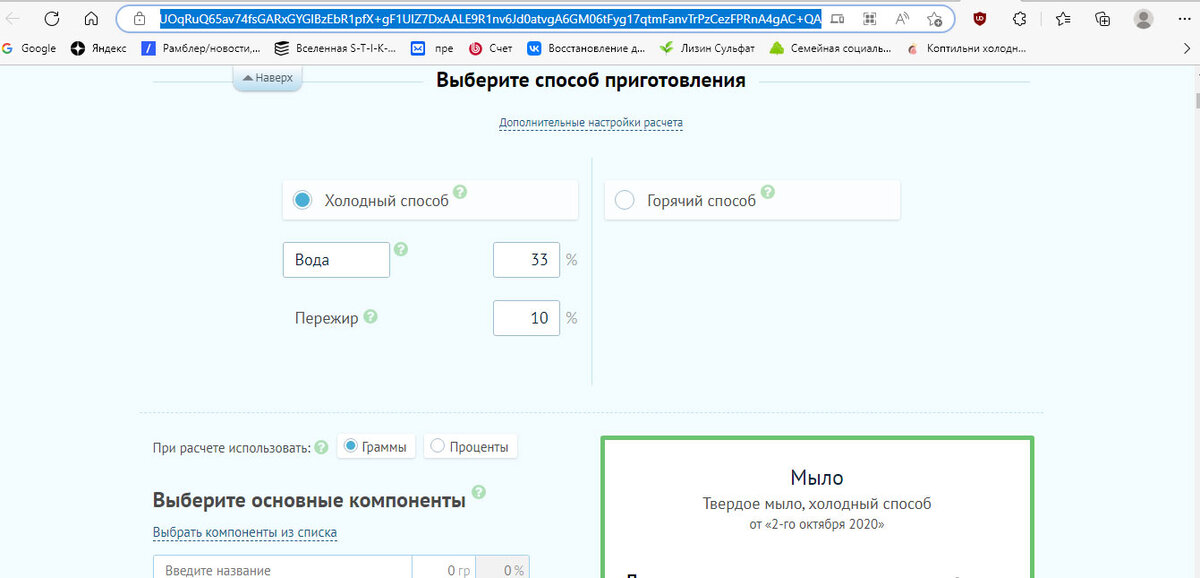Click the help icon next to Горячий способ
Image resolution: width=1200 pixels, height=578 pixels.
[768, 192]
